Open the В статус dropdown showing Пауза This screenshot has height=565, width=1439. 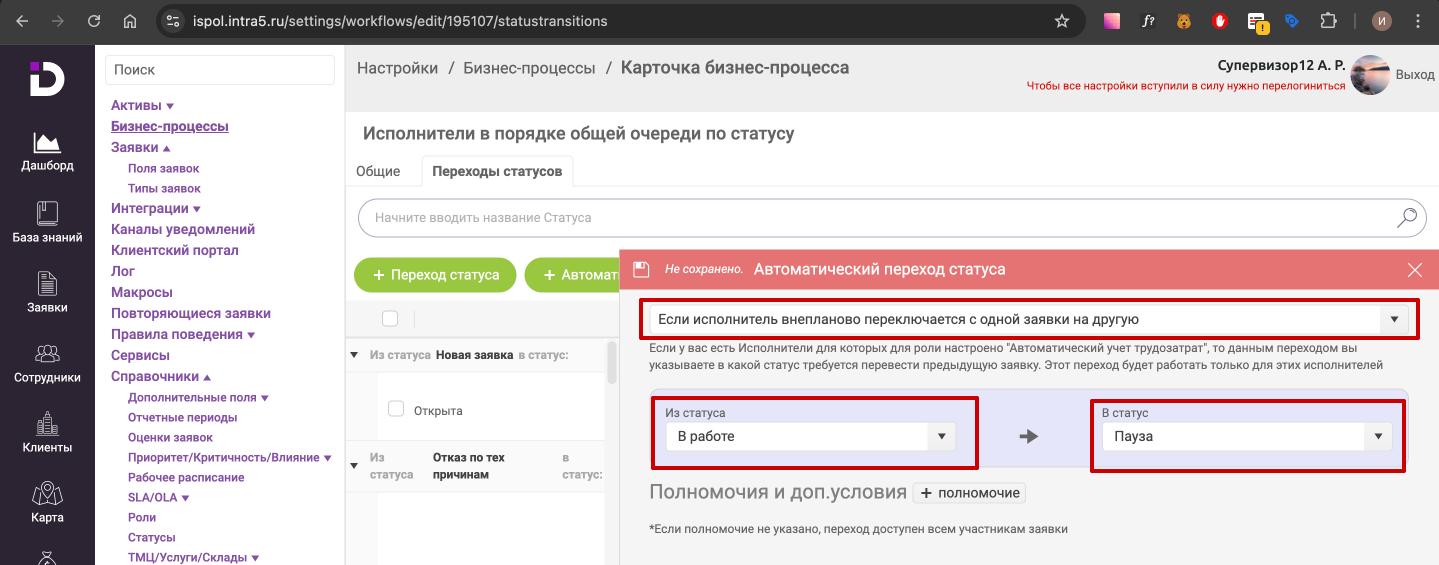1246,436
